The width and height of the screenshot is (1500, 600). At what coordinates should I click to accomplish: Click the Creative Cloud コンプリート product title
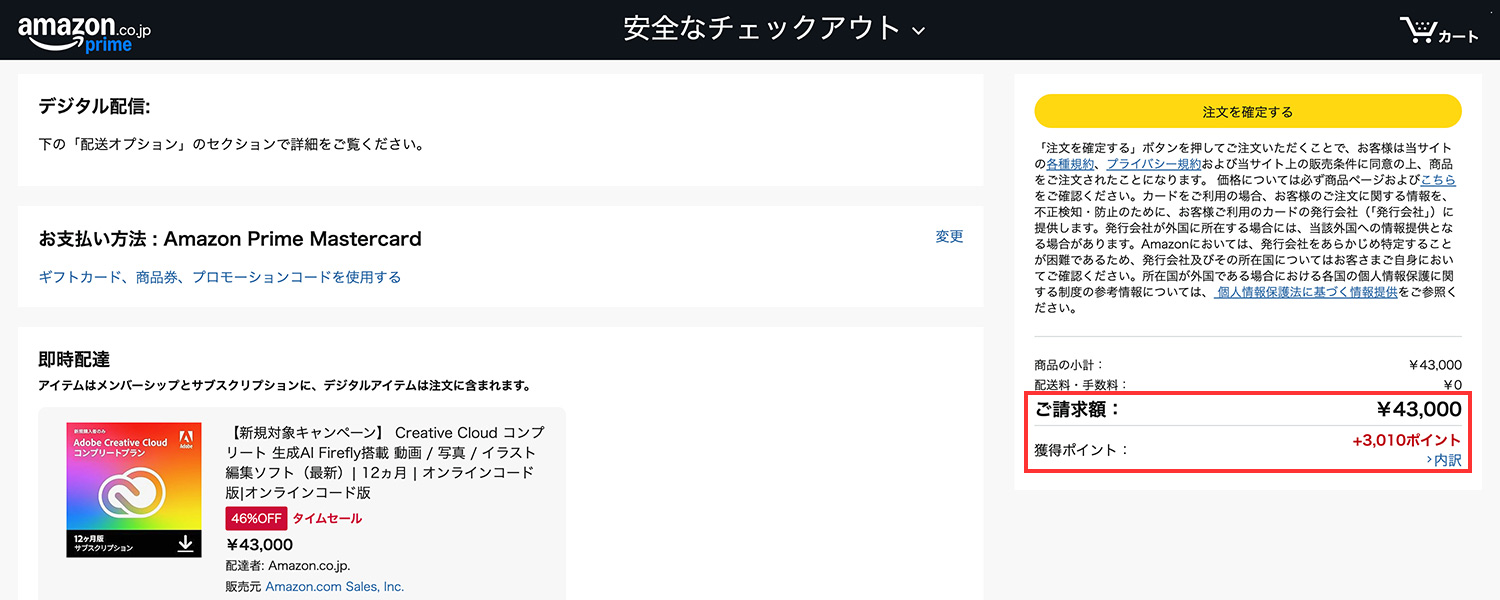(x=386, y=462)
